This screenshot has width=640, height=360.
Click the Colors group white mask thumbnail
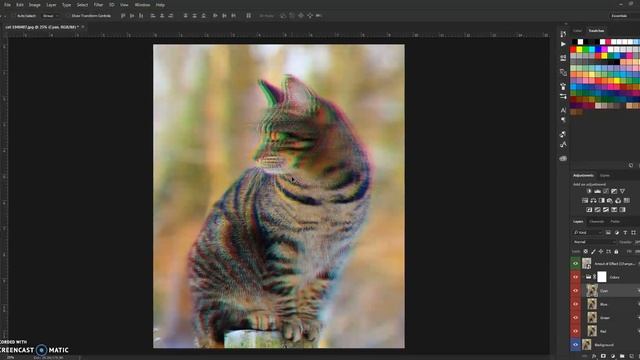[x=602, y=277]
